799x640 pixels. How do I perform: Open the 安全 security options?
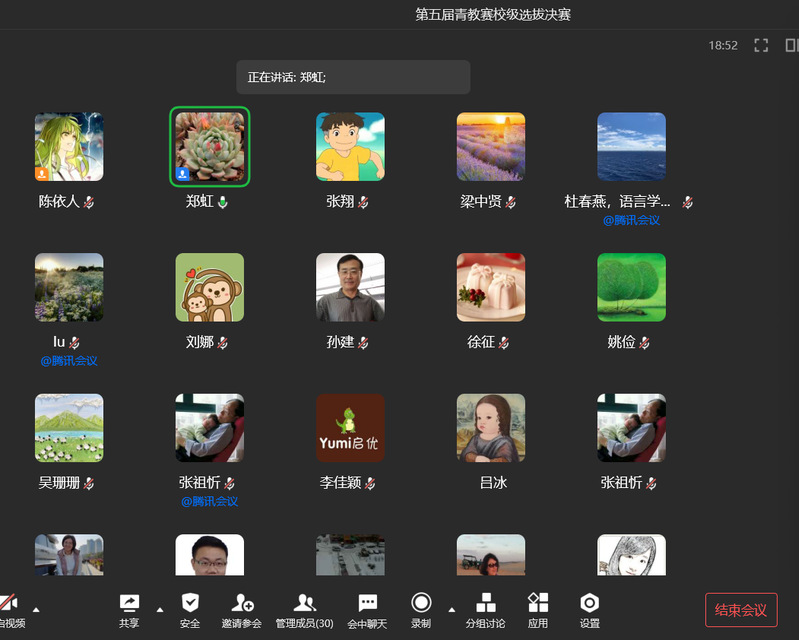click(190, 610)
